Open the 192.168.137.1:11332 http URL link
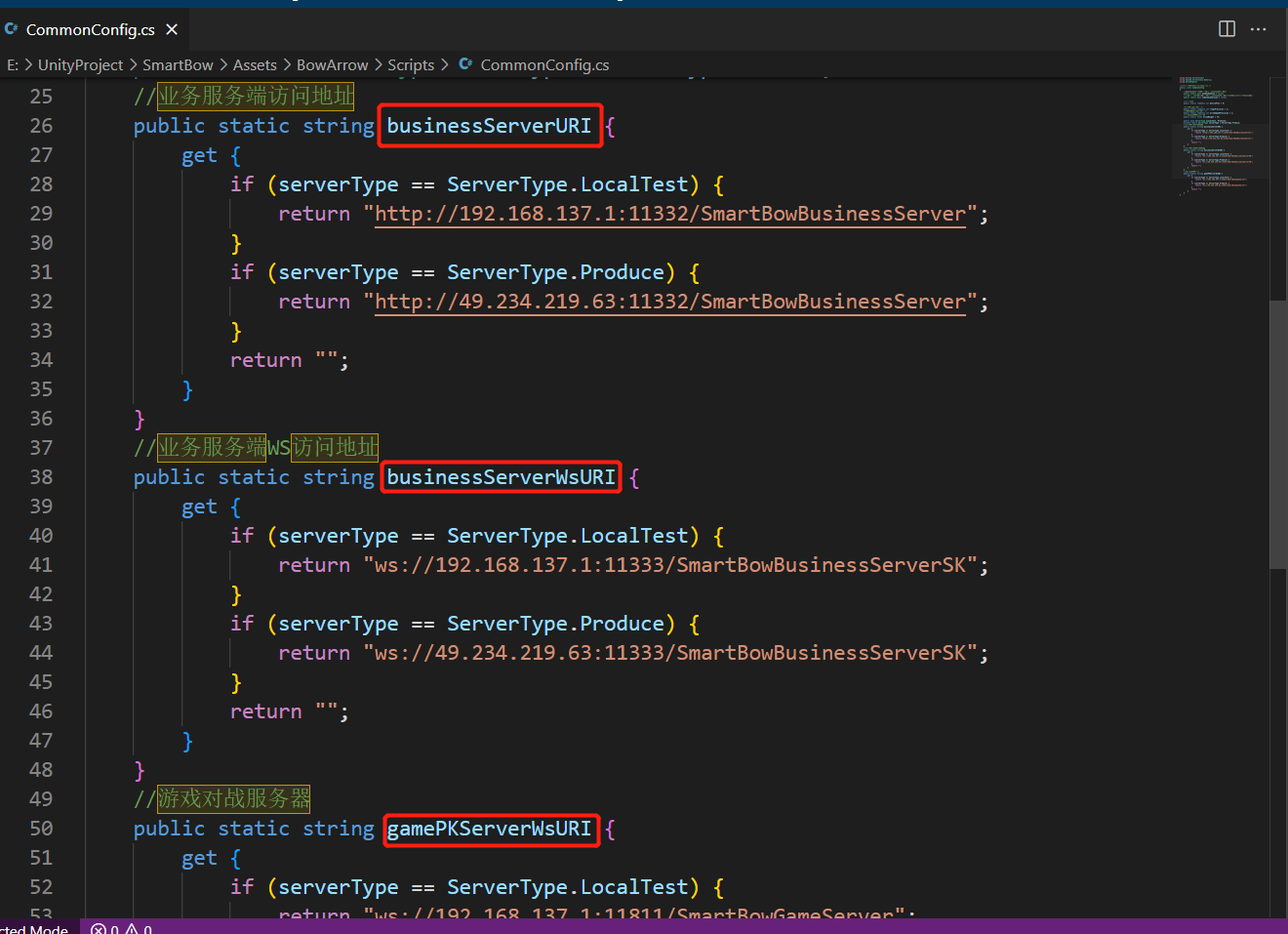The width and height of the screenshot is (1288, 934). tap(669, 214)
